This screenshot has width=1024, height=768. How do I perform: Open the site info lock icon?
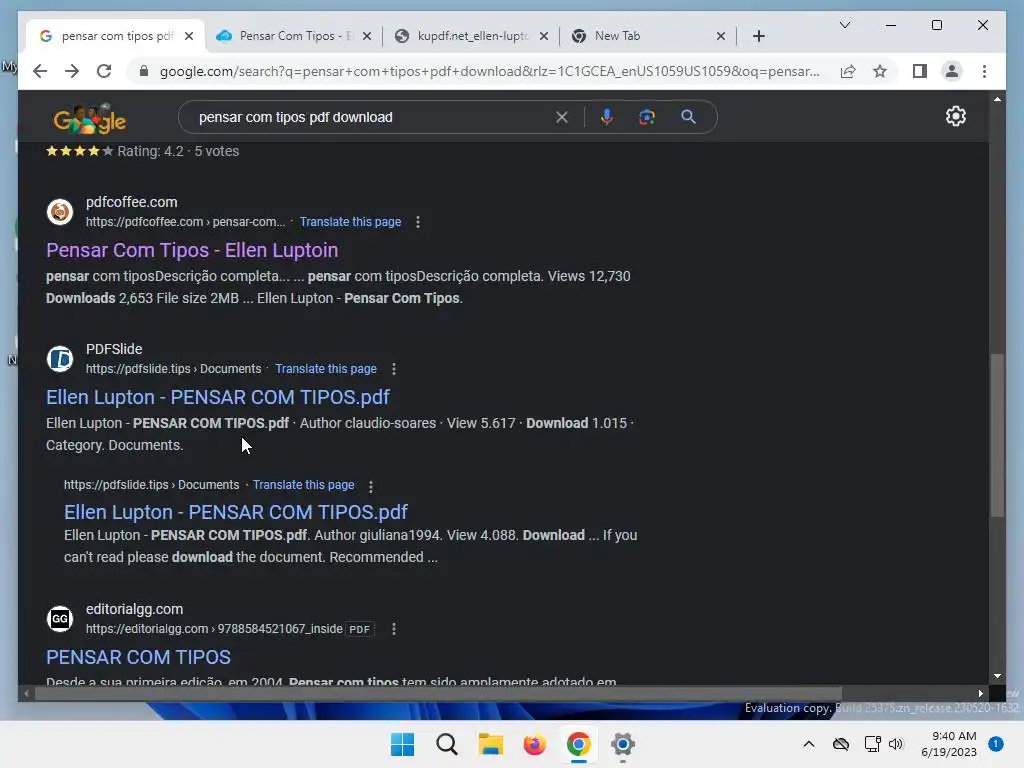[144, 71]
